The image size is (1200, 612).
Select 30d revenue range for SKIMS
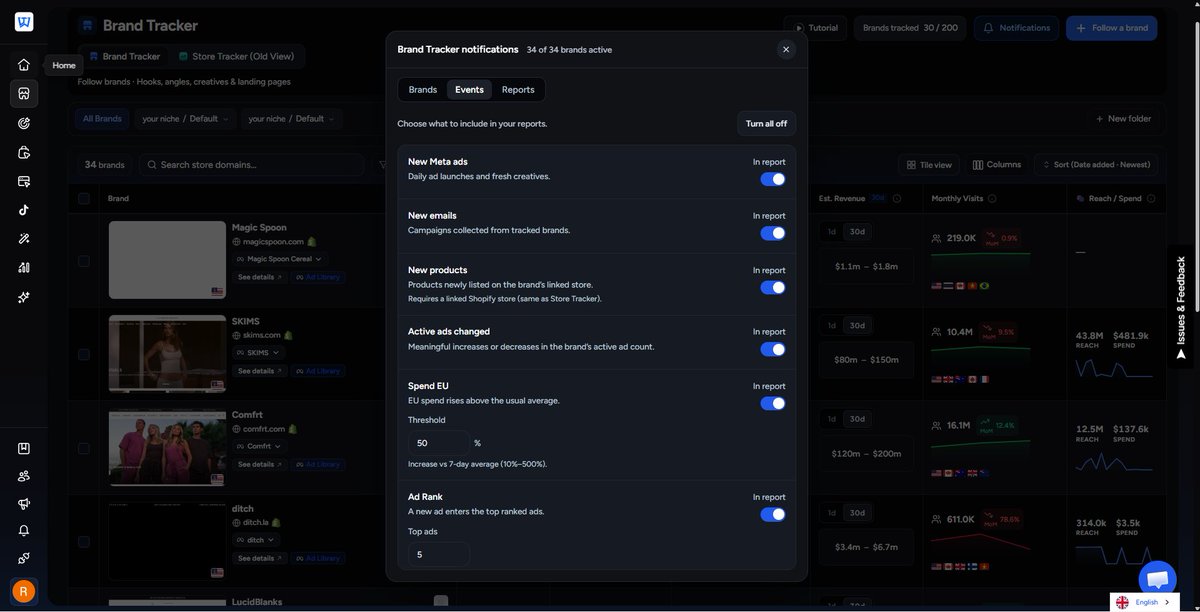coord(857,326)
